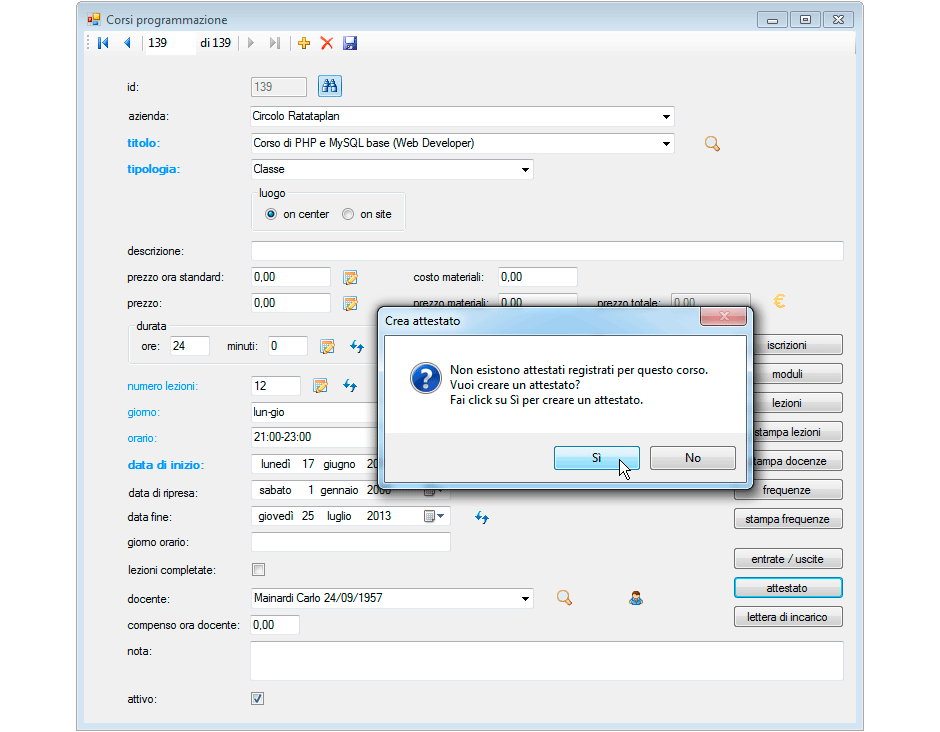Image resolution: width=940 pixels, height=732 pixels.
Task: Click the id field showing 139
Action: click(x=279, y=87)
